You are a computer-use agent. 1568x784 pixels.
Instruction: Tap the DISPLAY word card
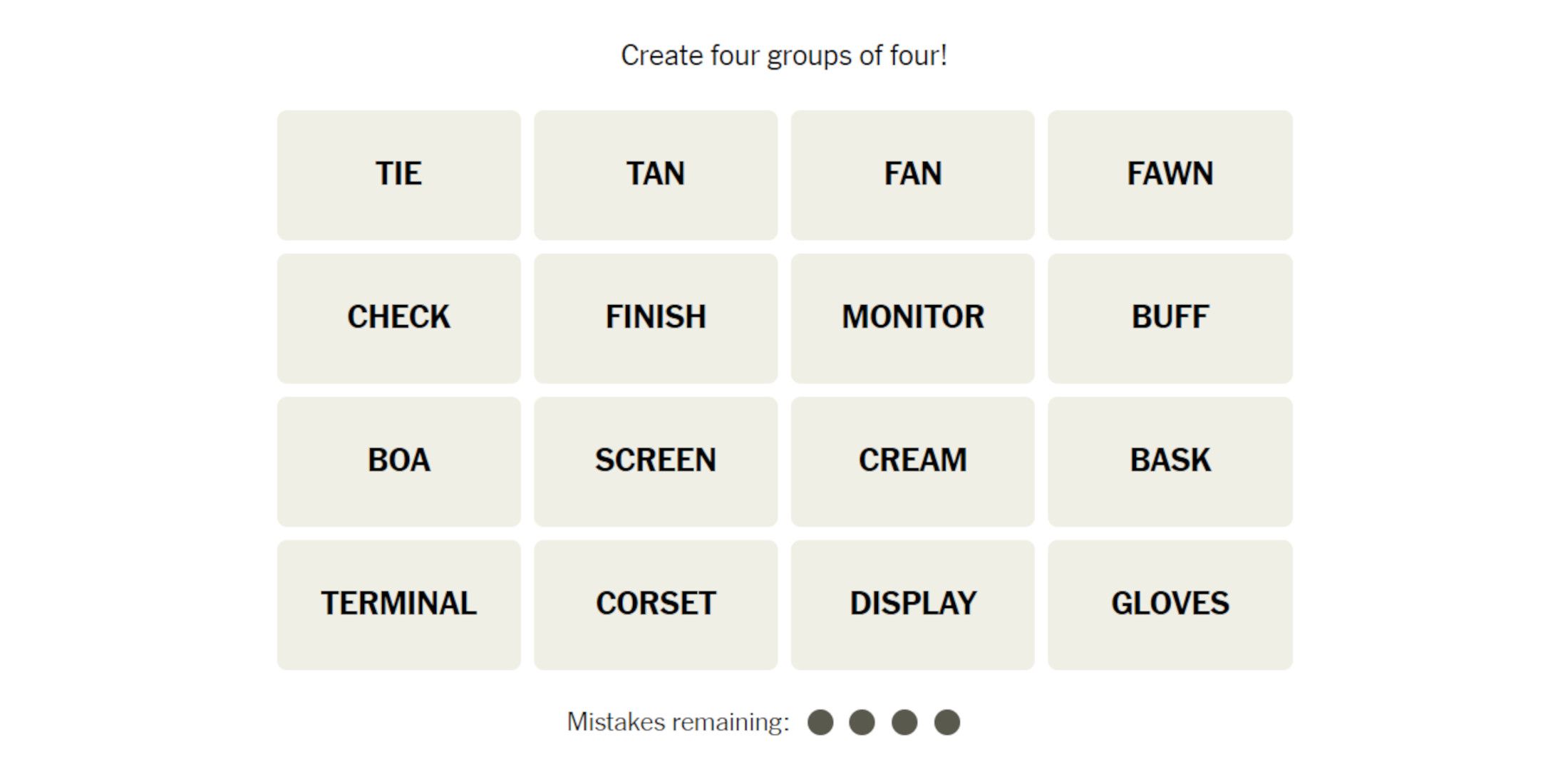912,604
